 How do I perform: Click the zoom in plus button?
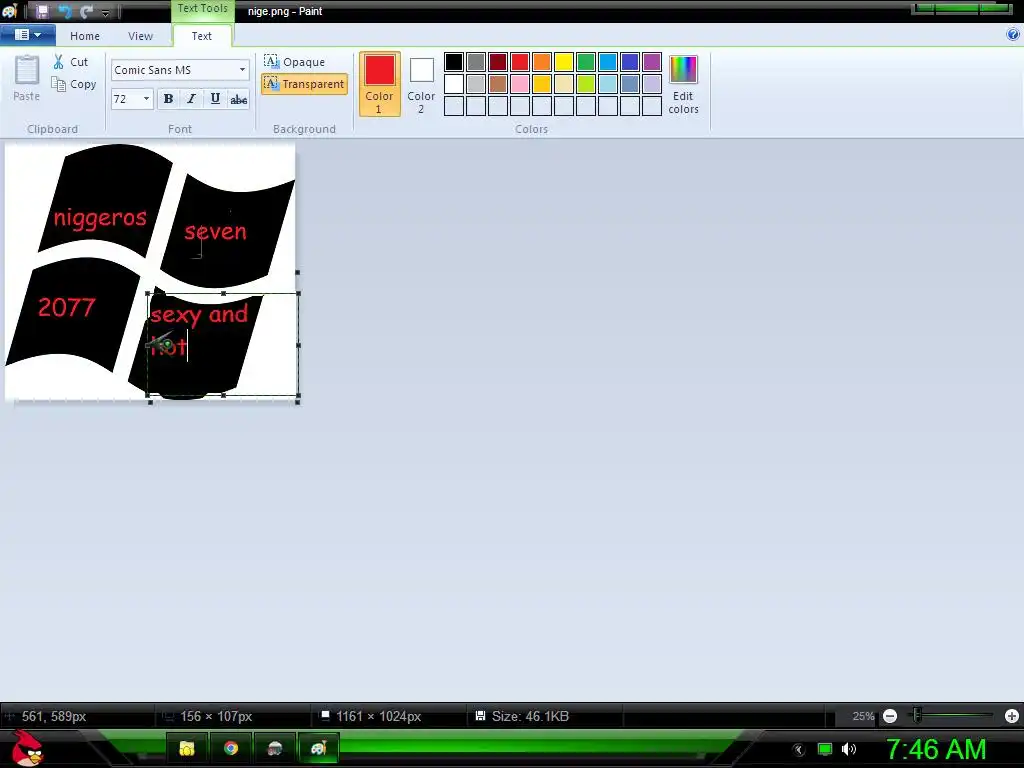coord(1012,716)
